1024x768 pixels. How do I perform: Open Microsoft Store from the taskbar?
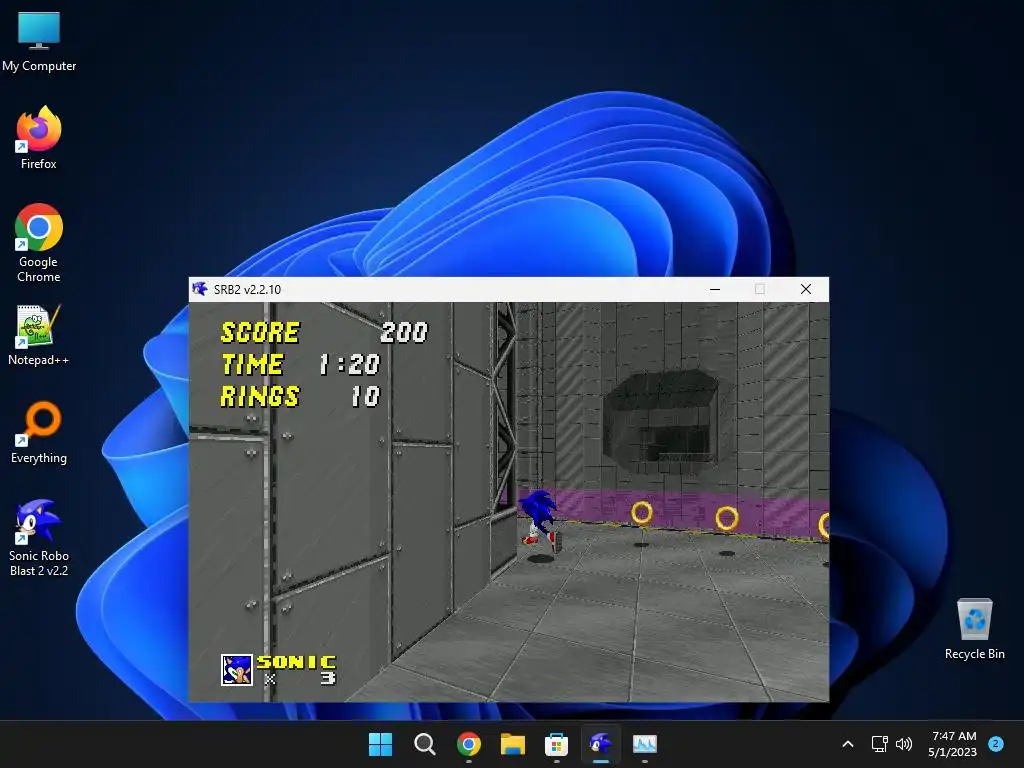click(556, 744)
